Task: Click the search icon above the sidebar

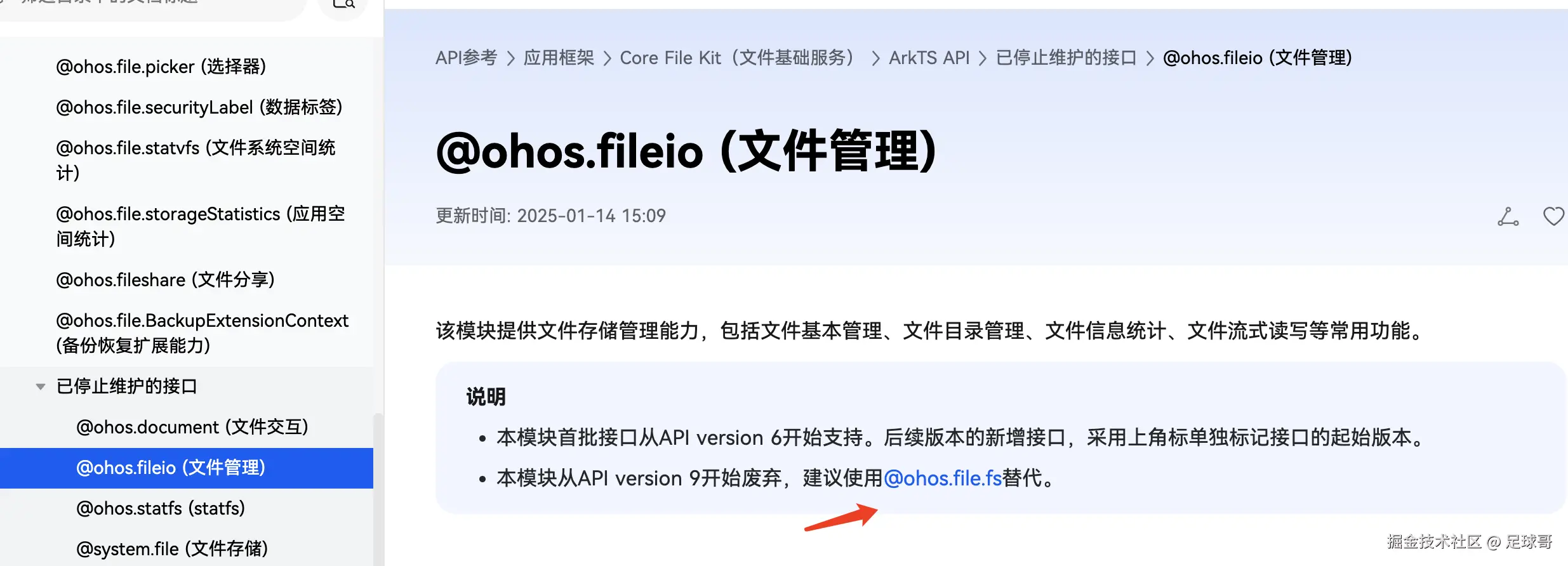Action: [x=343, y=4]
